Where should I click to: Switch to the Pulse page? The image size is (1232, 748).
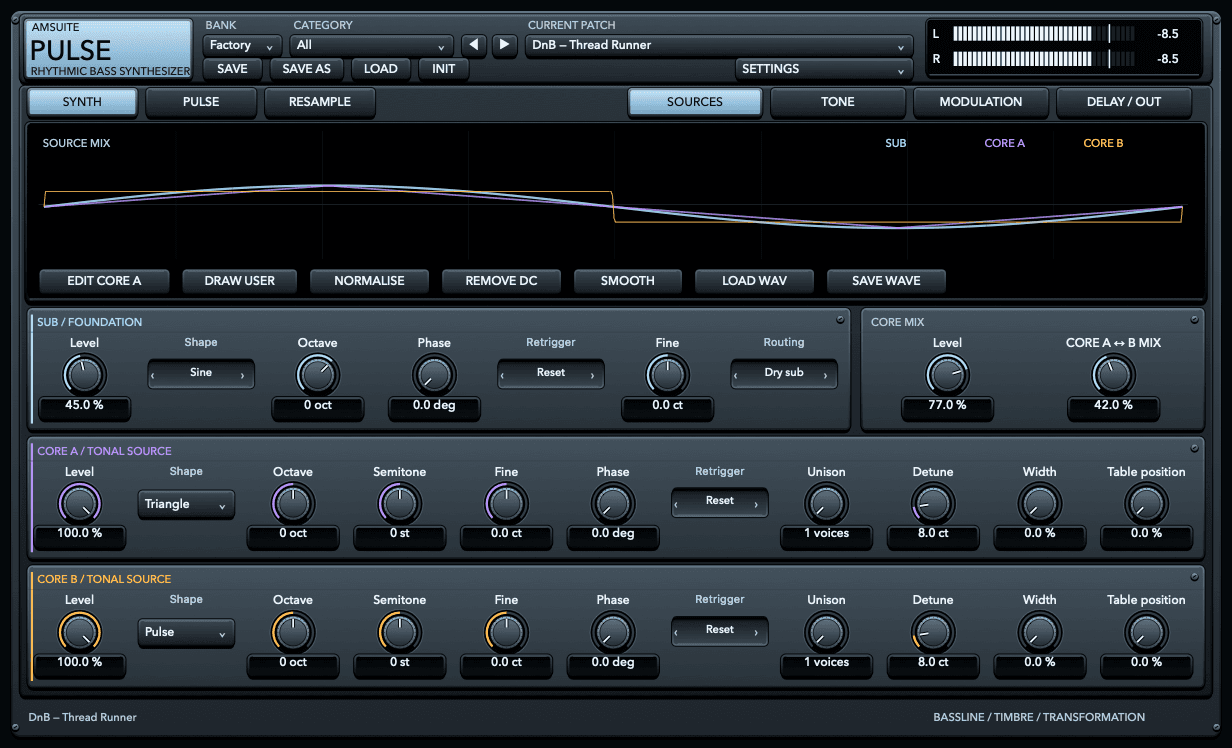click(201, 102)
